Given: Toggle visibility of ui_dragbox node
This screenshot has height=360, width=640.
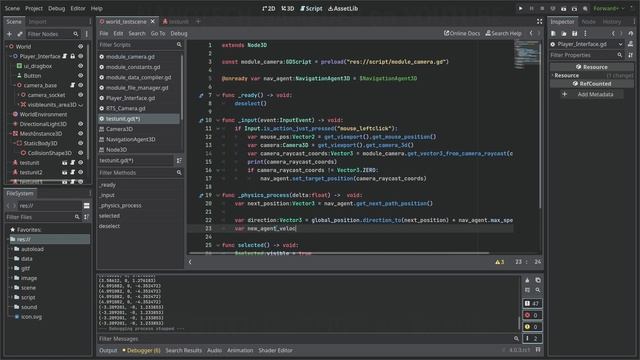Looking at the screenshot, I should (80, 66).
